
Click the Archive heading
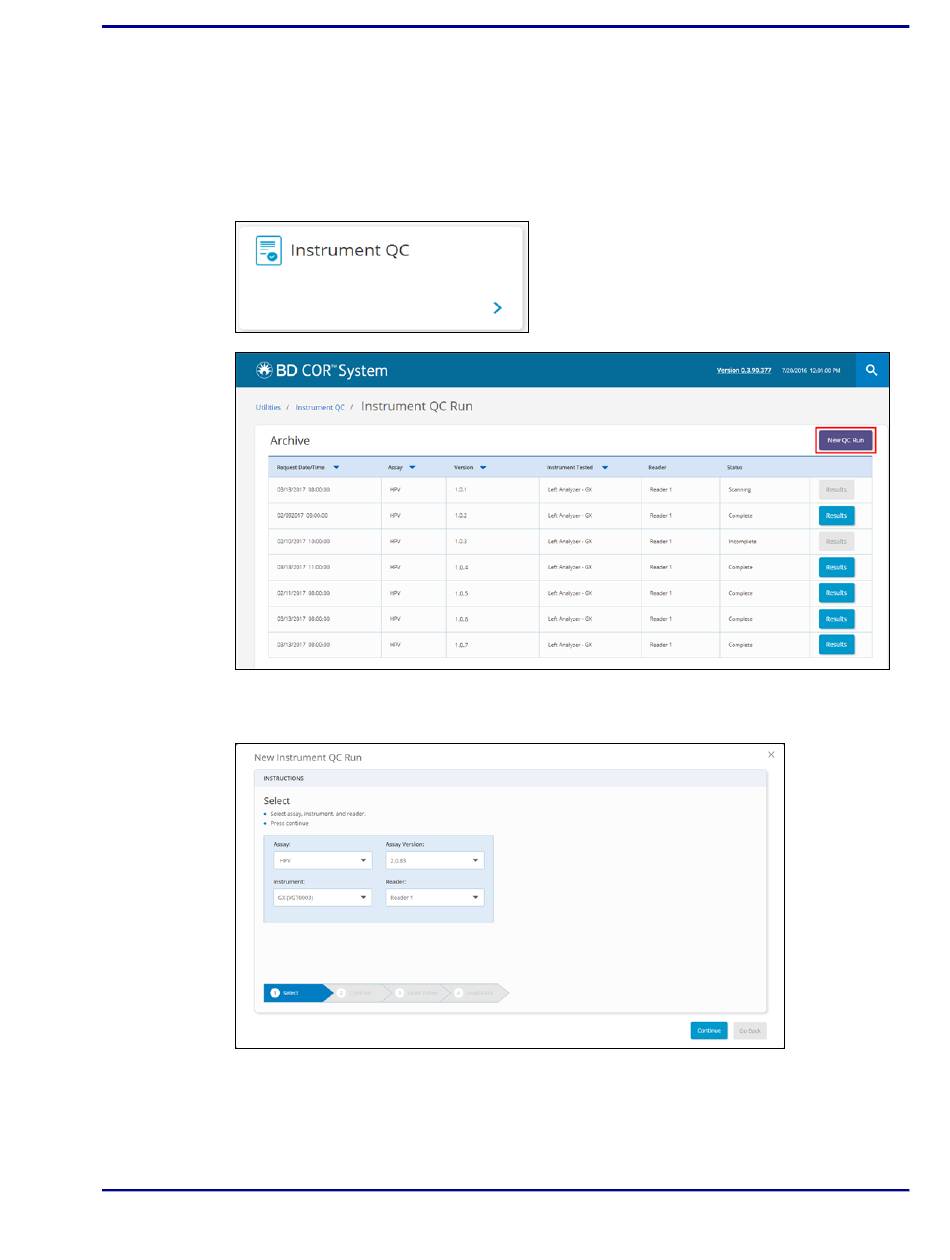point(290,440)
